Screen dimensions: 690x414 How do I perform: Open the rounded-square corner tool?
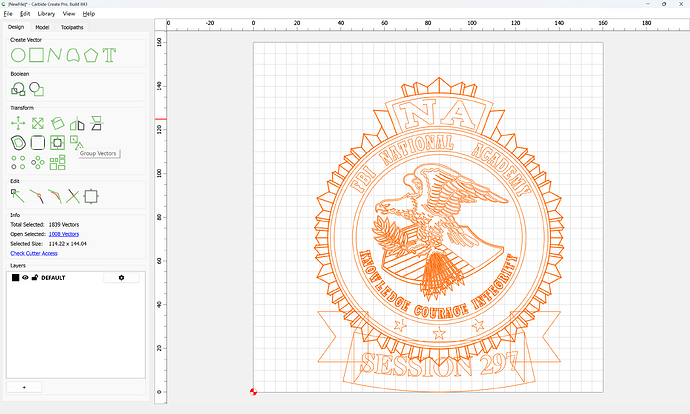point(38,143)
